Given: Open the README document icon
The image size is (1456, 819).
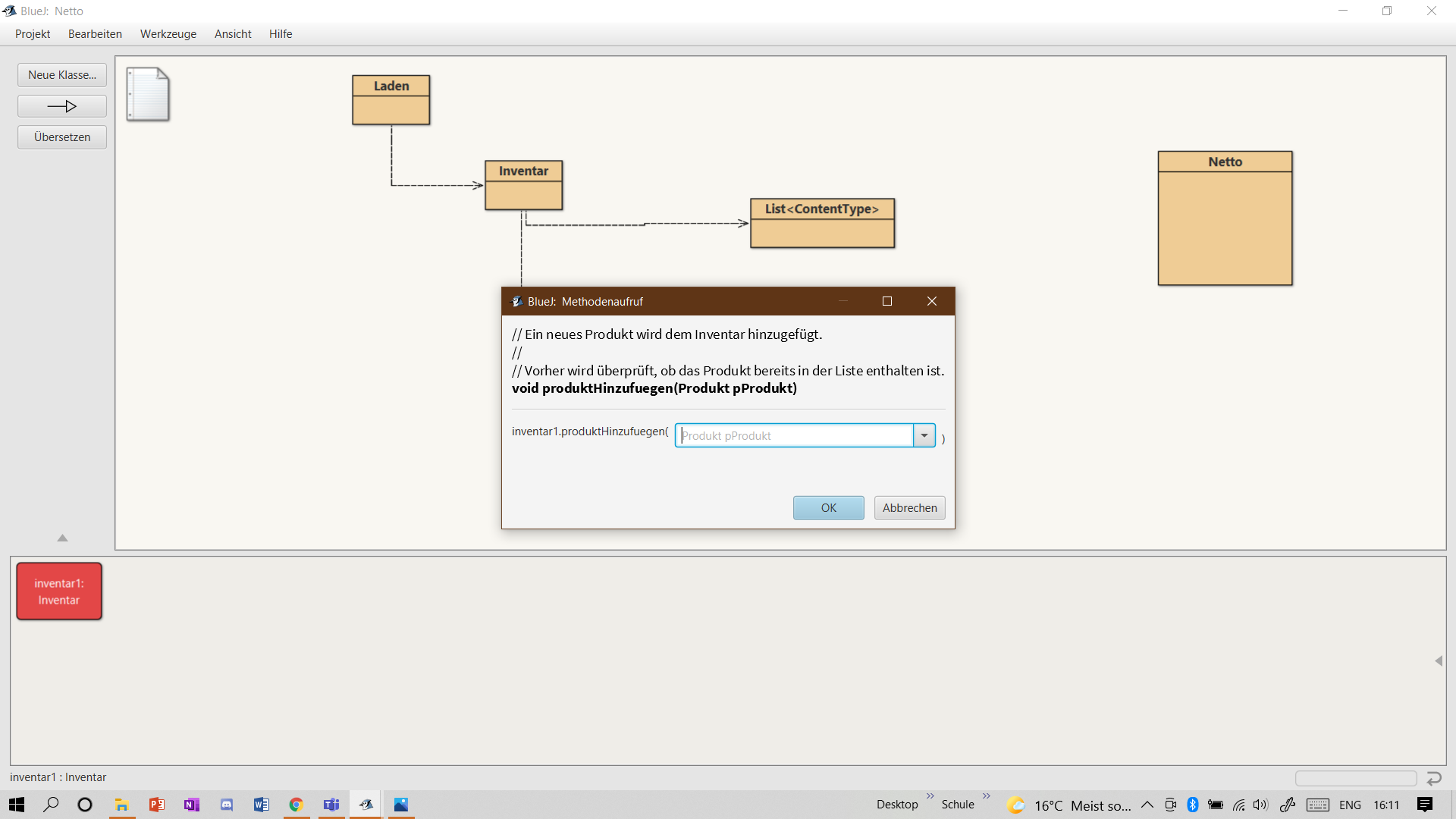Looking at the screenshot, I should [148, 94].
